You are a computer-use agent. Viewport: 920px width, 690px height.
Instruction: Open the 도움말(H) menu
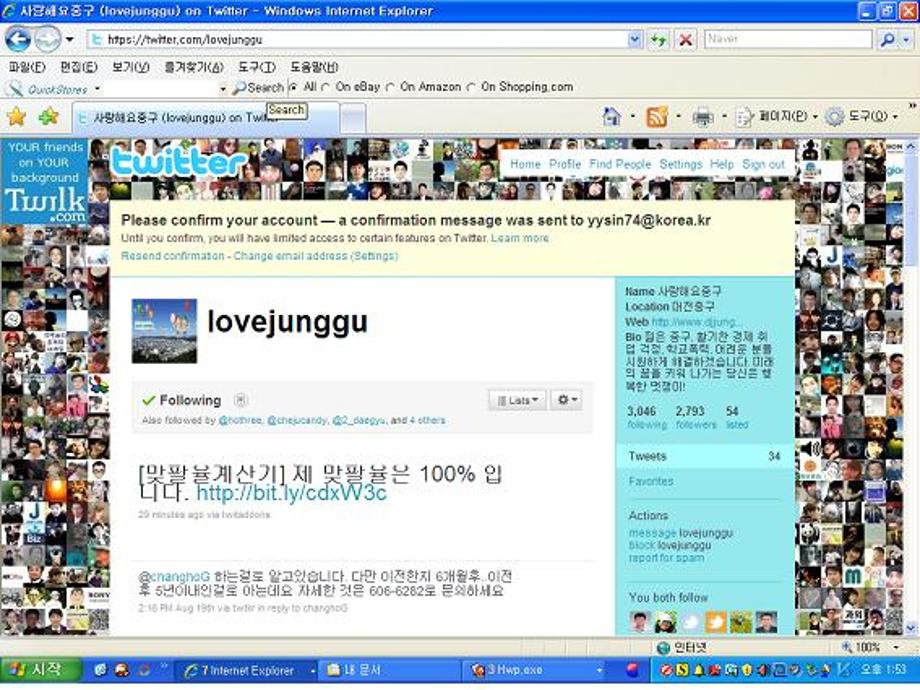tap(314, 67)
